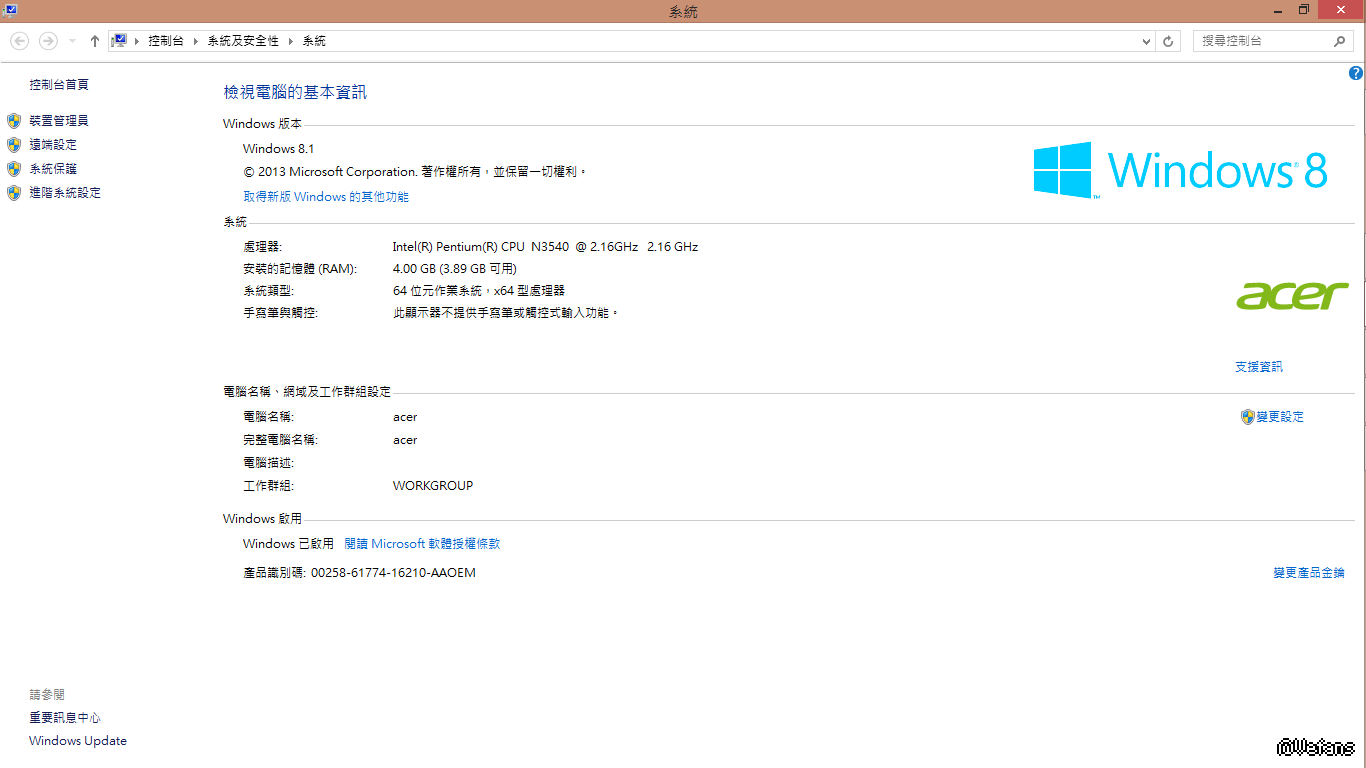Open the 支援資訊 link
The image size is (1366, 768).
tap(1259, 367)
